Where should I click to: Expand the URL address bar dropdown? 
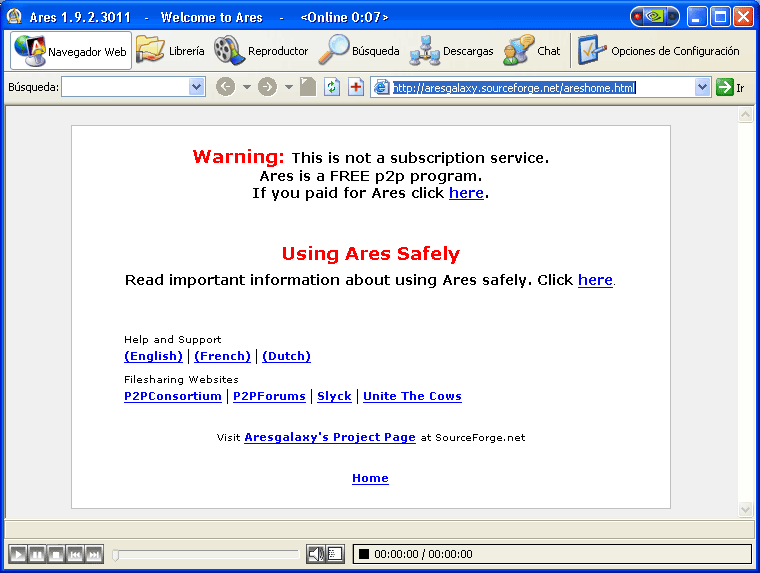coord(702,87)
